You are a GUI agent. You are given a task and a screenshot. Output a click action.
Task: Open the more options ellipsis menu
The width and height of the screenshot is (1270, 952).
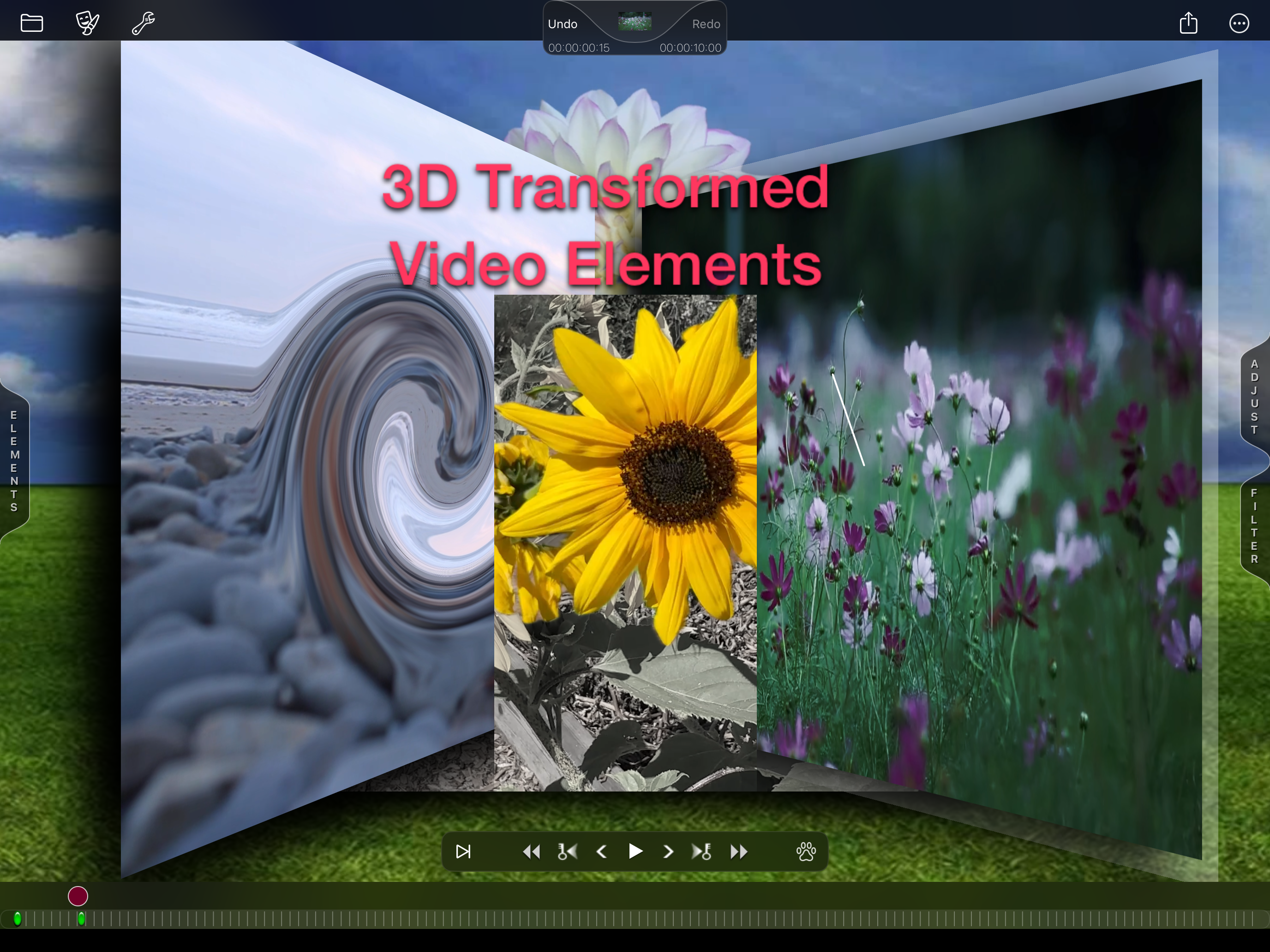click(x=1239, y=24)
